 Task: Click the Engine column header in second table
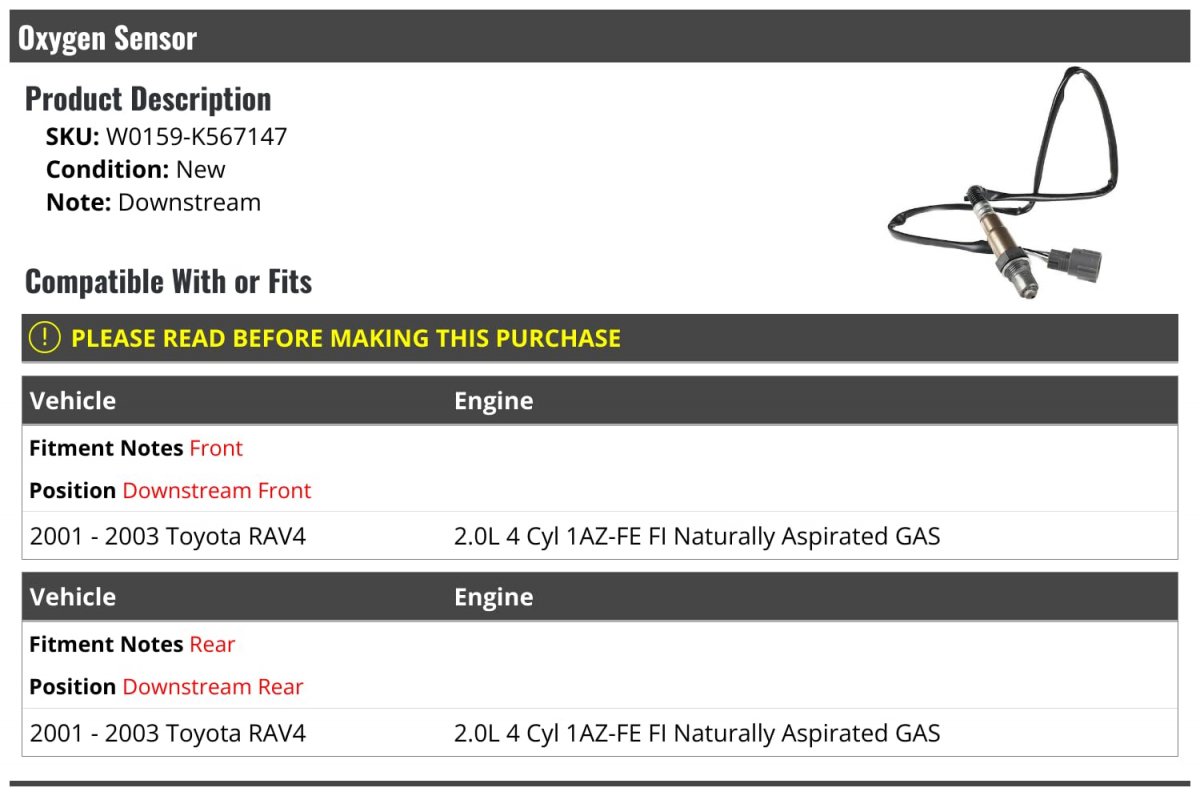click(x=494, y=597)
